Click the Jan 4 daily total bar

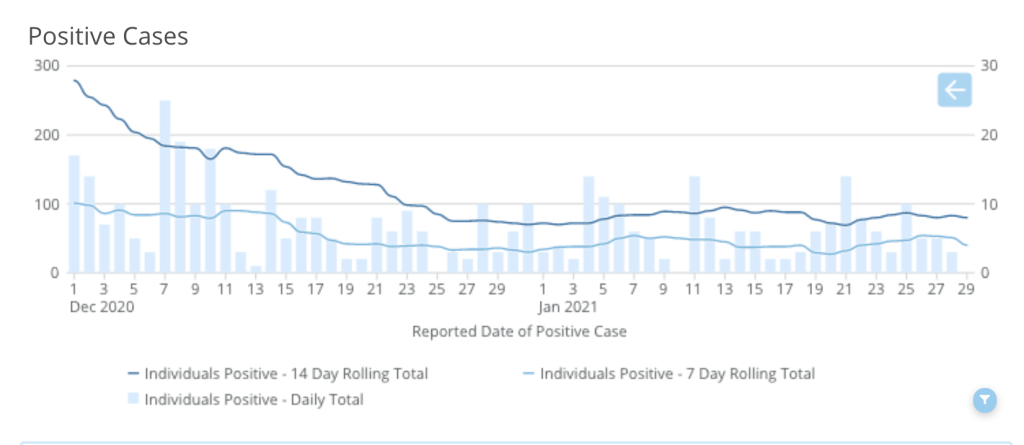(588, 224)
